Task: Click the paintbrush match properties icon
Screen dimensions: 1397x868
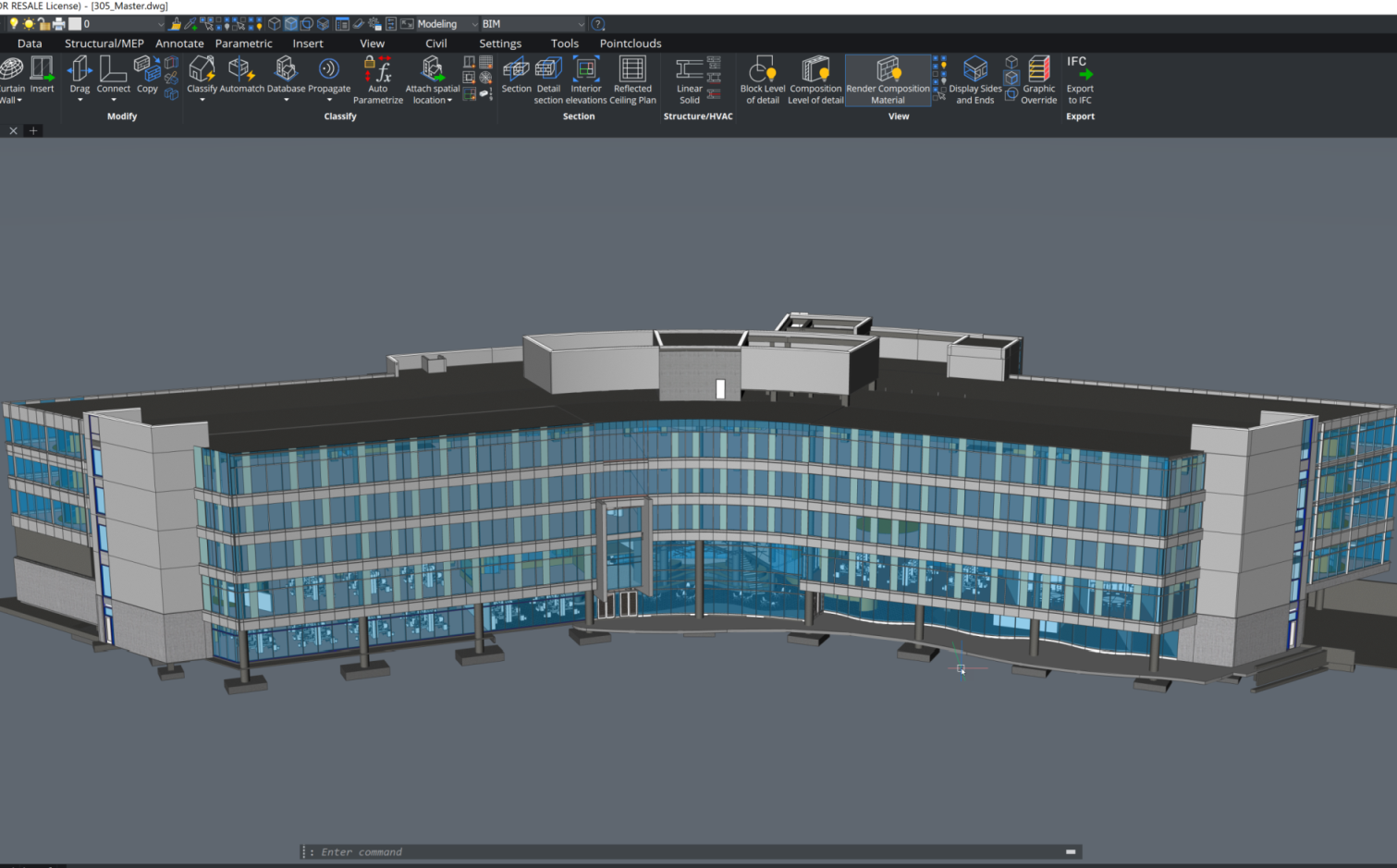Action: click(x=176, y=24)
